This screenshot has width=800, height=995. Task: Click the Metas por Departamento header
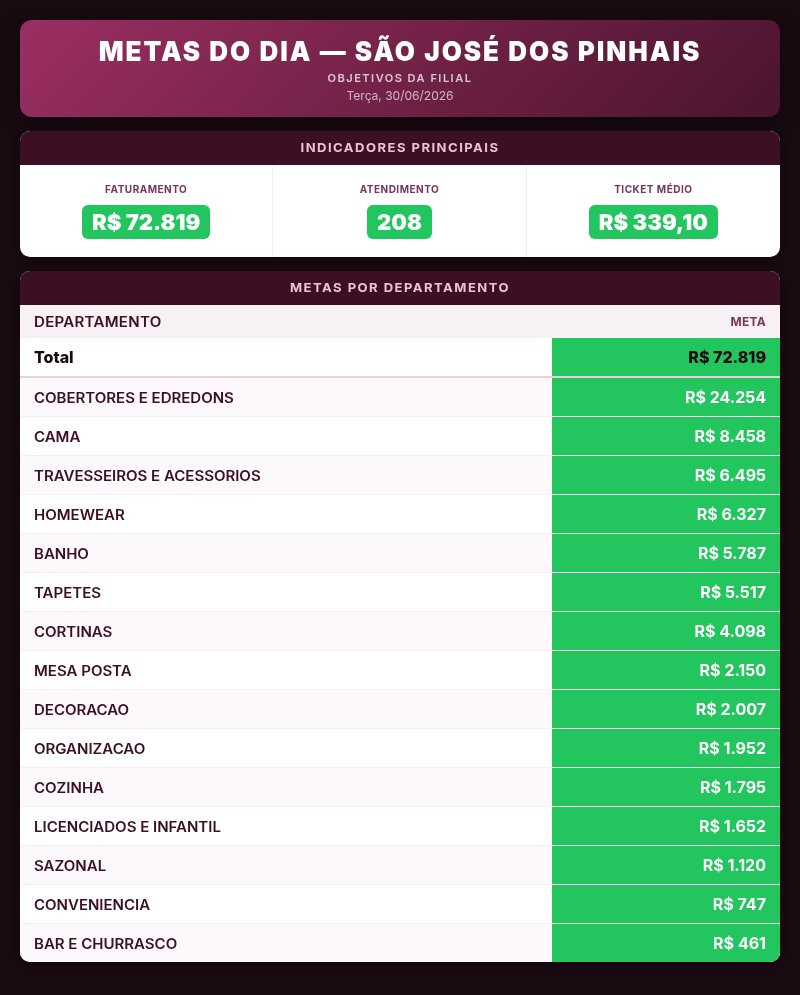coord(400,288)
